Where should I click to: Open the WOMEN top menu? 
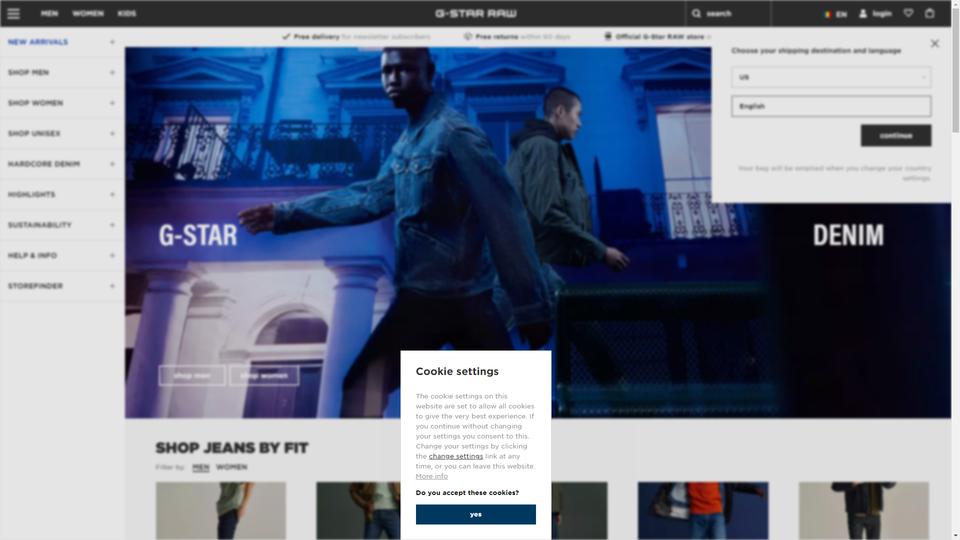[88, 13]
